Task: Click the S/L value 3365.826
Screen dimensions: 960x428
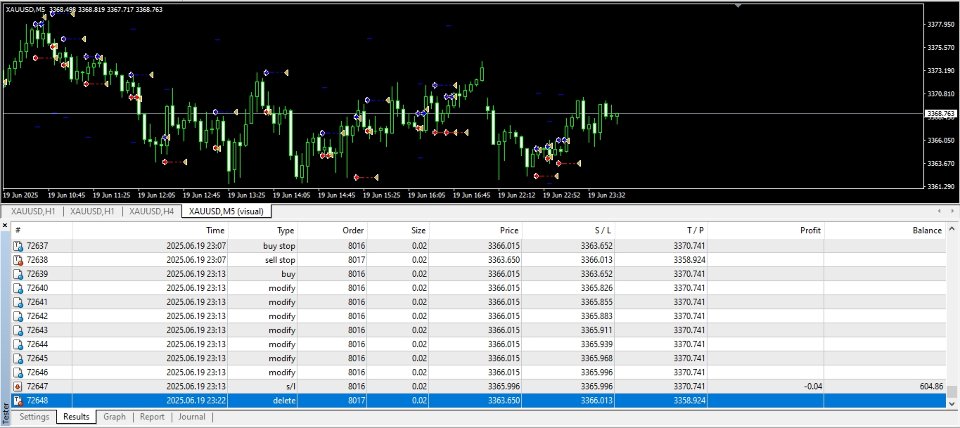Action: click(x=596, y=288)
